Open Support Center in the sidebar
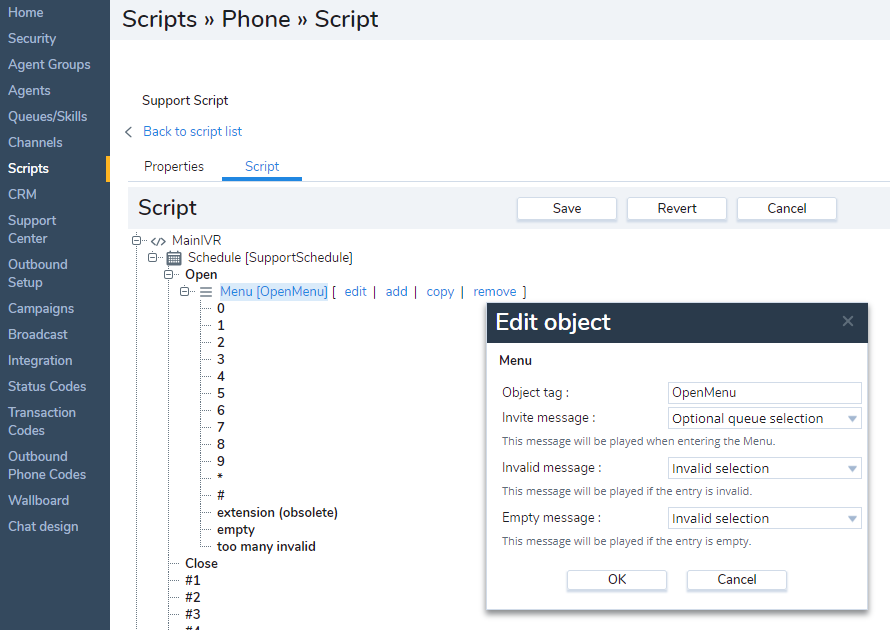The height and width of the screenshot is (630, 890). (32, 229)
